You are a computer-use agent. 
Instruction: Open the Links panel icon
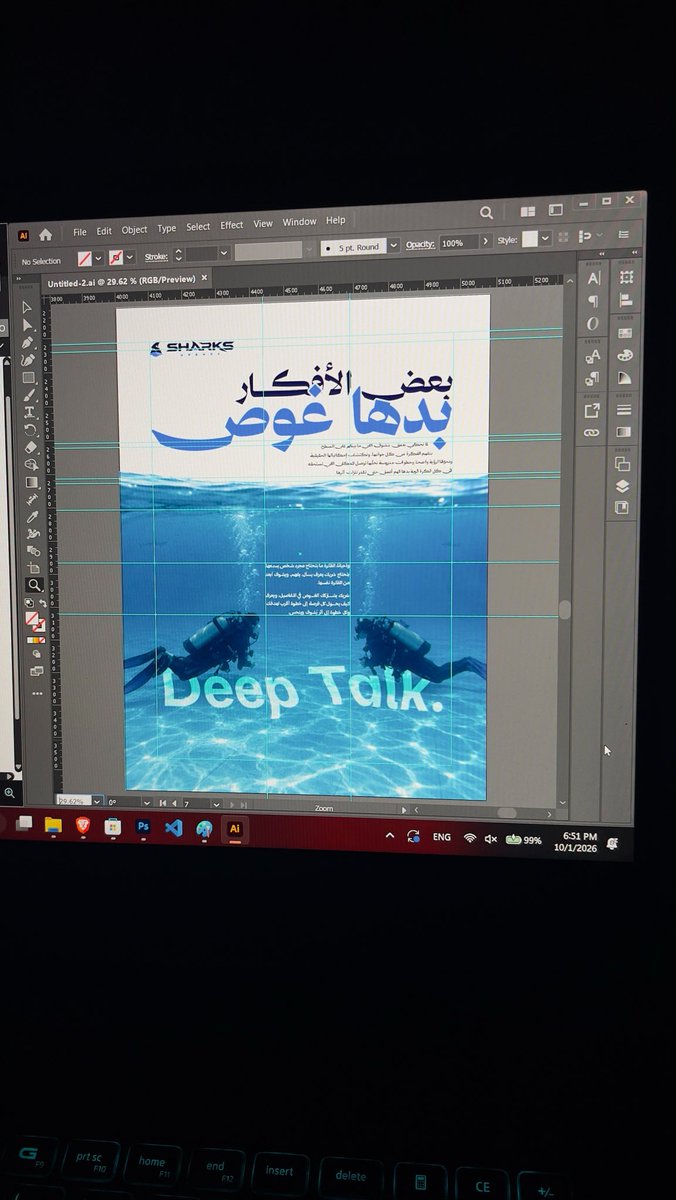coord(591,433)
